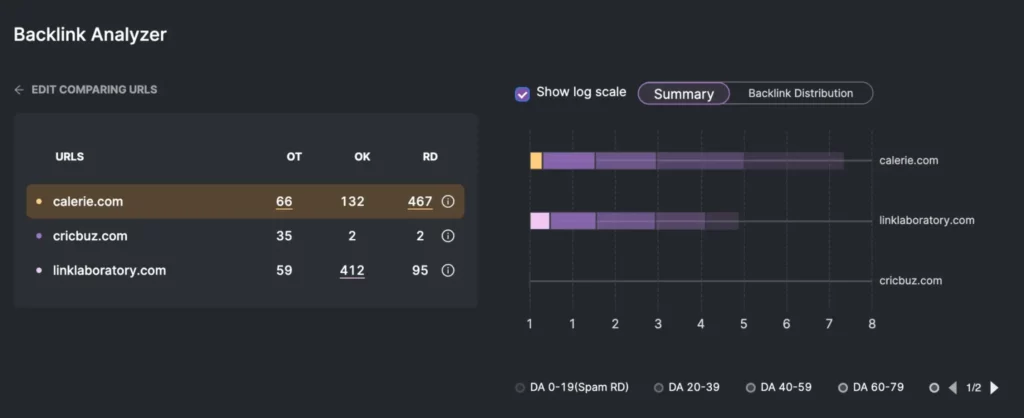The width and height of the screenshot is (1024, 418).
Task: Uncheck the Show log scale checkbox
Action: (x=522, y=93)
